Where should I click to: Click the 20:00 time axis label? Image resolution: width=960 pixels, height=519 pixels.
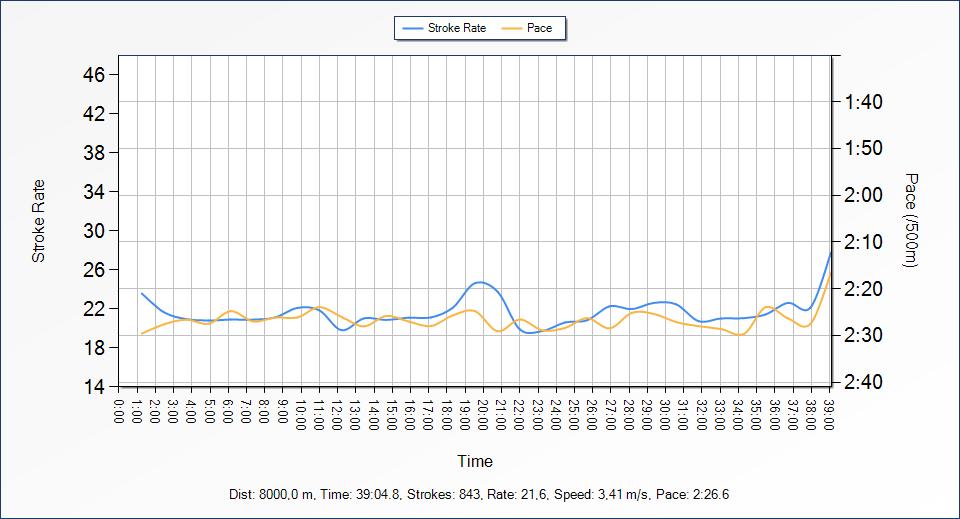click(482, 414)
